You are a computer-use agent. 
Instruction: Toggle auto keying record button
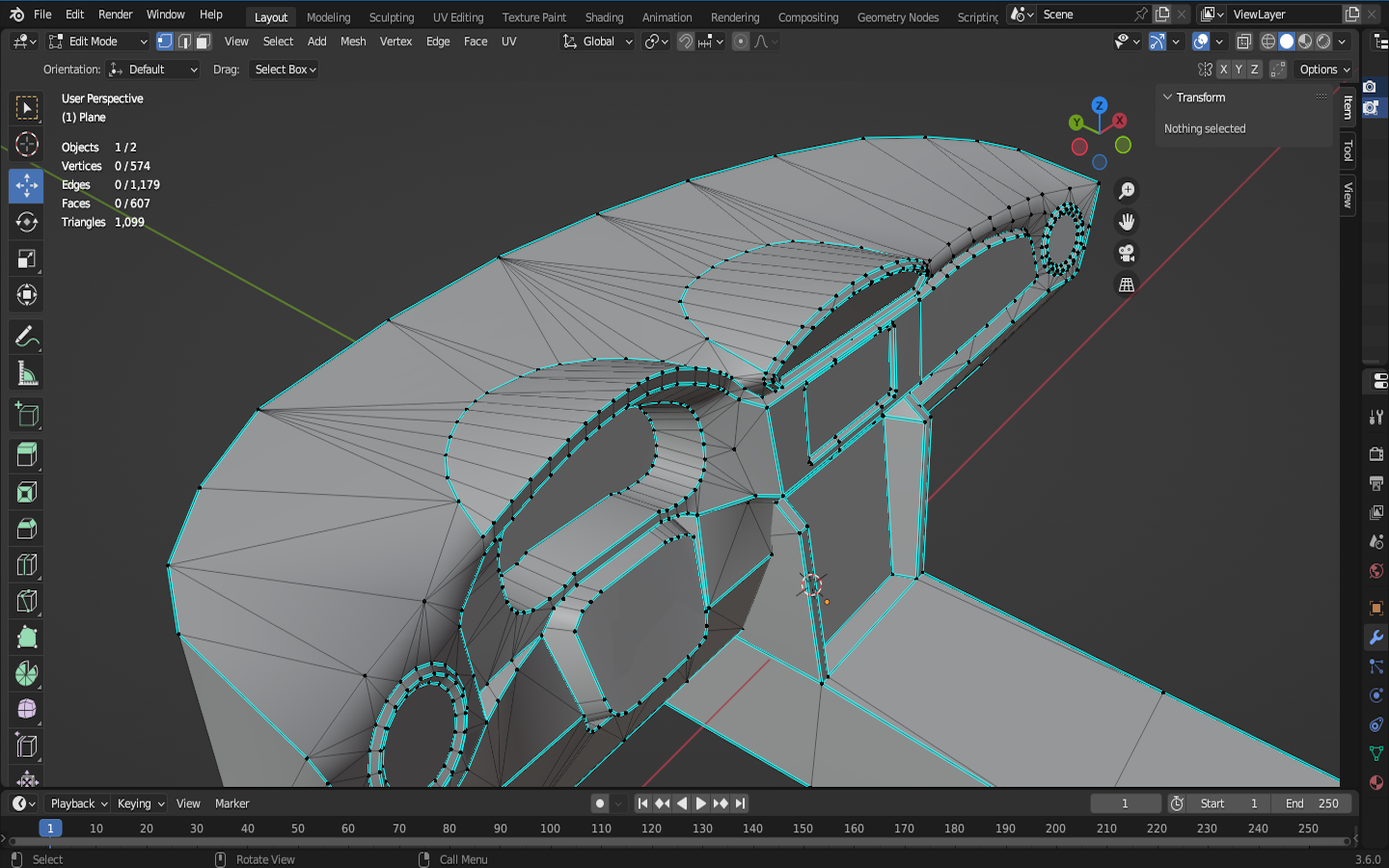(x=600, y=803)
